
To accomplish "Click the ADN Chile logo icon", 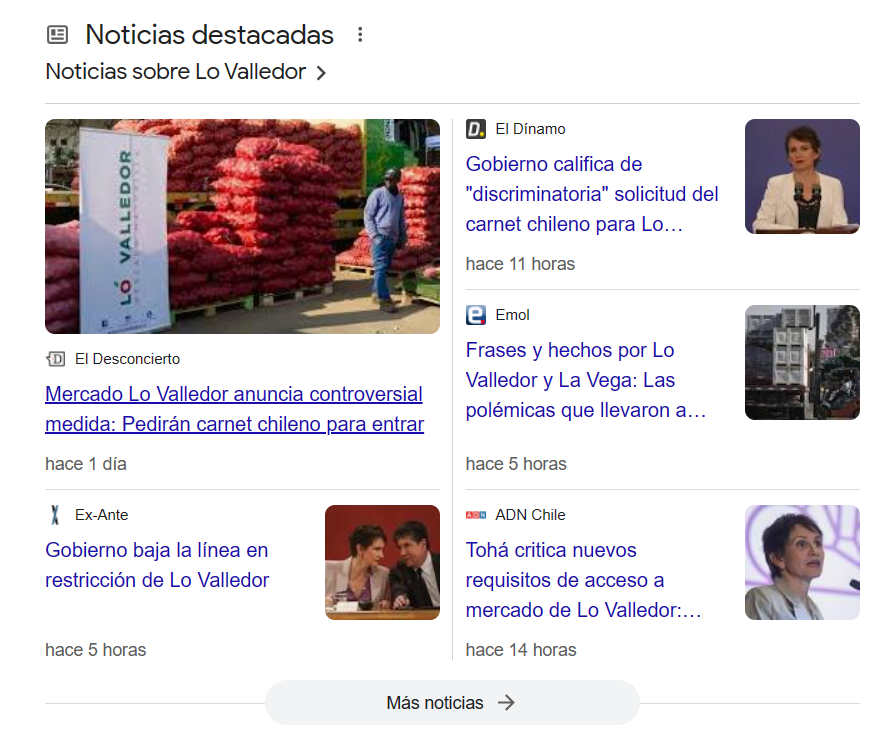I will pos(476,515).
